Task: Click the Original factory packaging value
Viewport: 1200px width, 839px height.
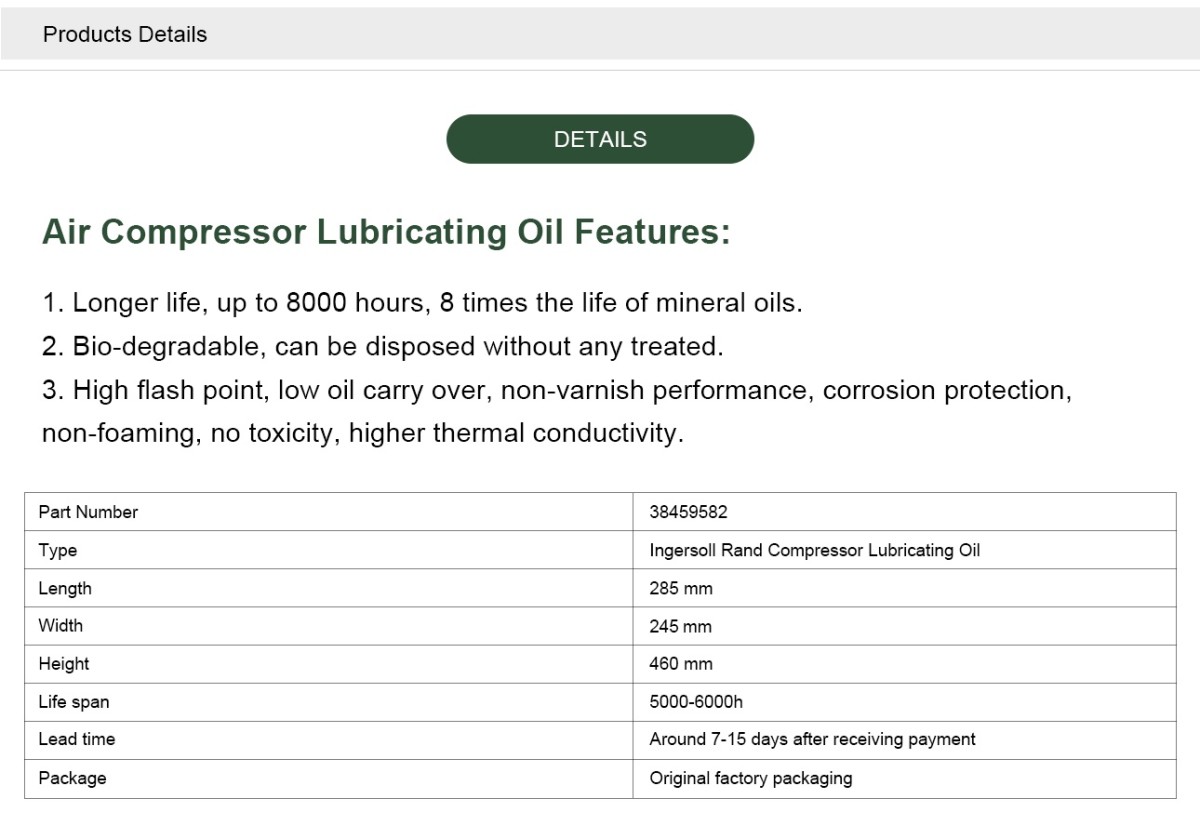Action: pyautogui.click(x=750, y=778)
